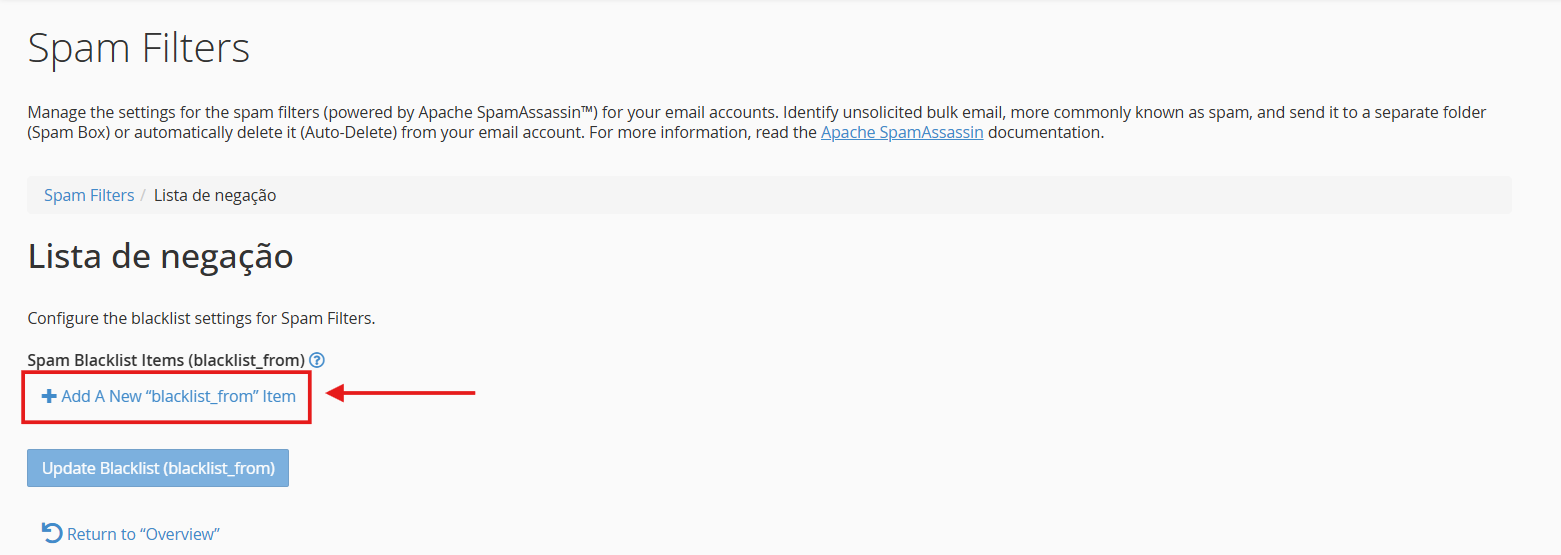1561x555 pixels.
Task: Click the "Configure the blacklist settings" text
Action: 201,319
